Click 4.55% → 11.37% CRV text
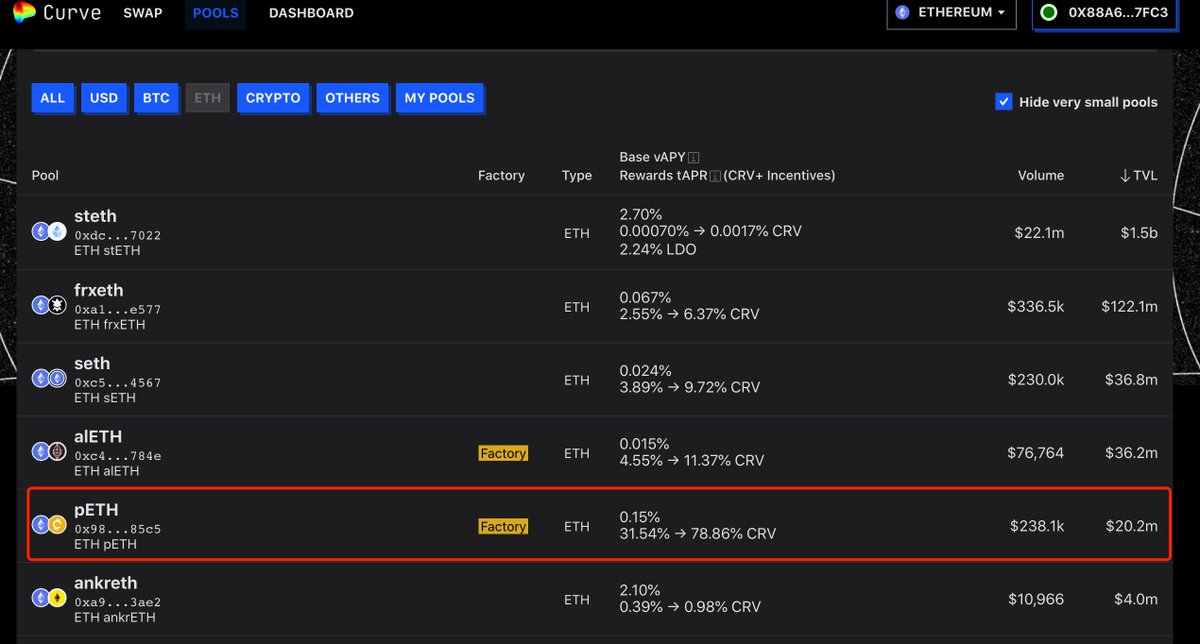Screen dimensions: 1200x644 pos(691,460)
